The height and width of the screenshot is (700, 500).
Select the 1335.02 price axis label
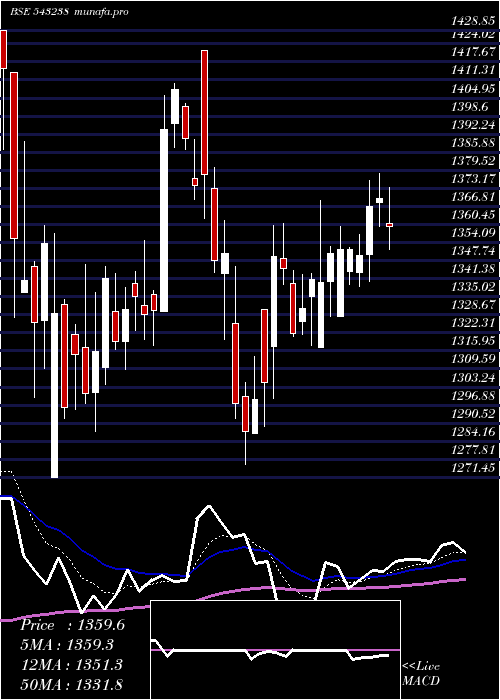pos(473,287)
